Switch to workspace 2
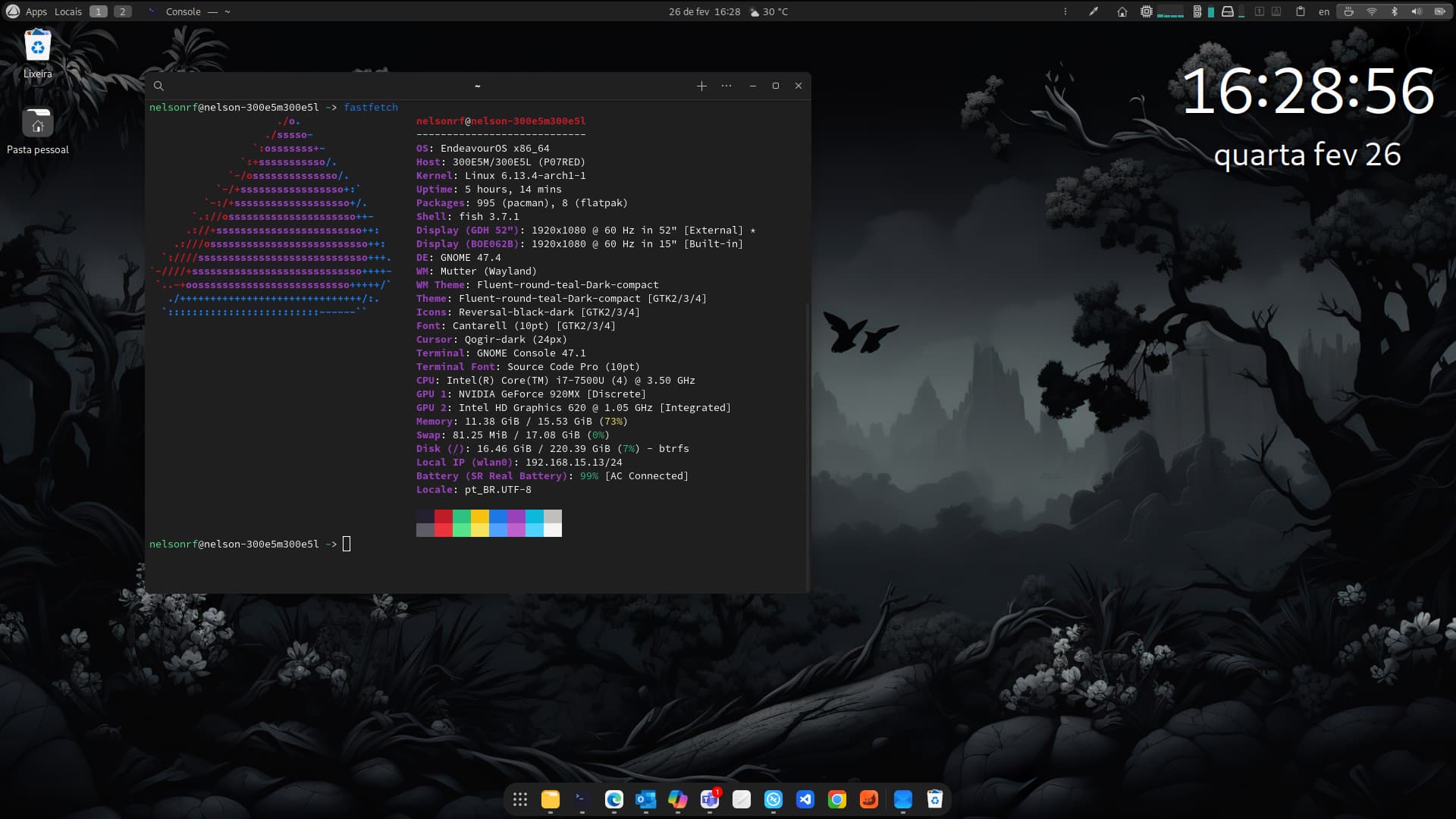Screen dimensions: 1456x819 click(123, 11)
